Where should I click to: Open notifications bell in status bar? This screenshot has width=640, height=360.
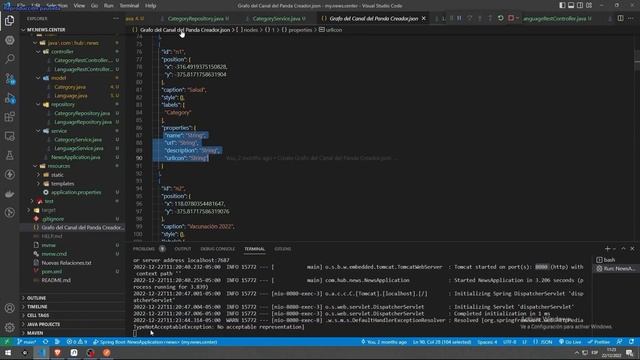pyautogui.click(x=631, y=342)
